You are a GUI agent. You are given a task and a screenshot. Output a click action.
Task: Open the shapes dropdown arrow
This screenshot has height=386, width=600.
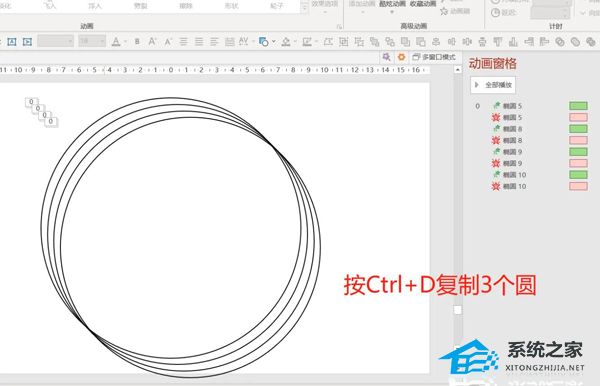tap(274, 41)
